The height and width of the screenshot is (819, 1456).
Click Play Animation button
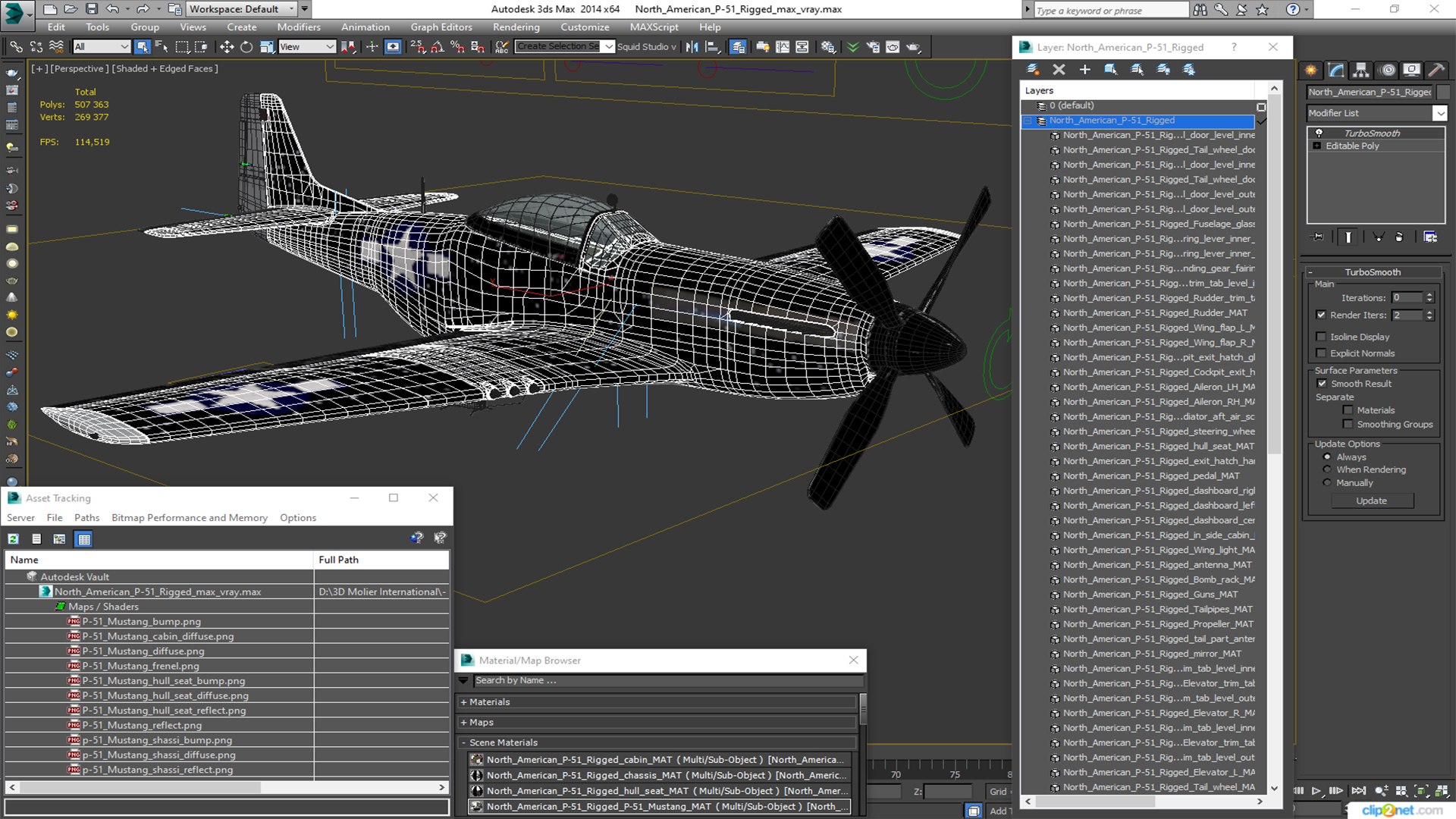(x=1316, y=791)
